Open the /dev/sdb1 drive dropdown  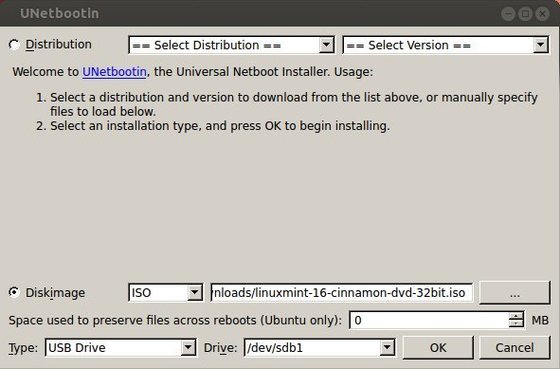click(x=320, y=348)
